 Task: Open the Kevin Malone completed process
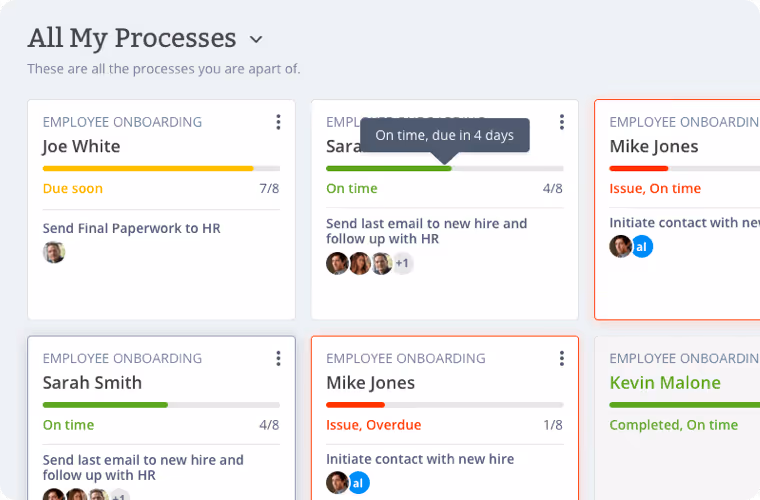pyautogui.click(x=665, y=383)
